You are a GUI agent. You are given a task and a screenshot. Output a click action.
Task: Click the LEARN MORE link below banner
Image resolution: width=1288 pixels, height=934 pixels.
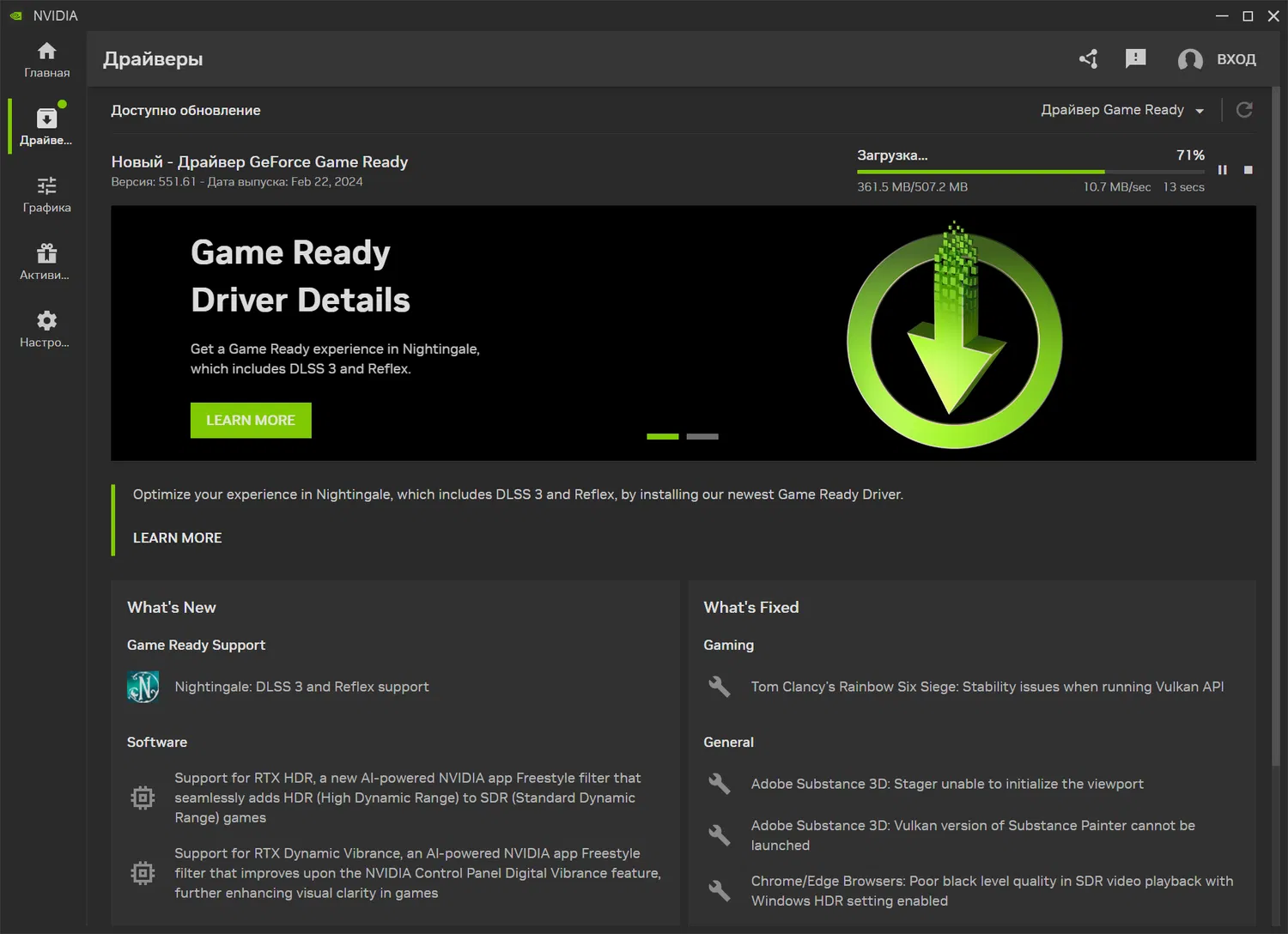pyautogui.click(x=178, y=537)
